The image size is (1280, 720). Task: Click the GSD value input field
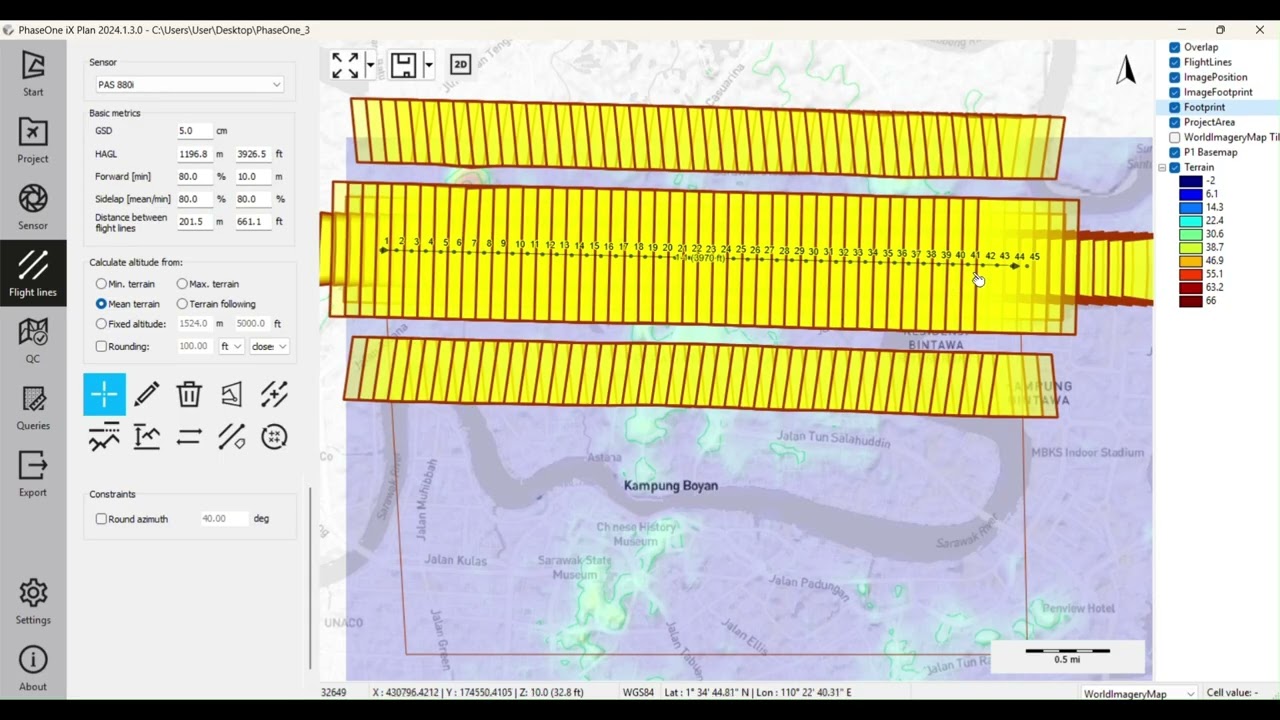point(195,131)
